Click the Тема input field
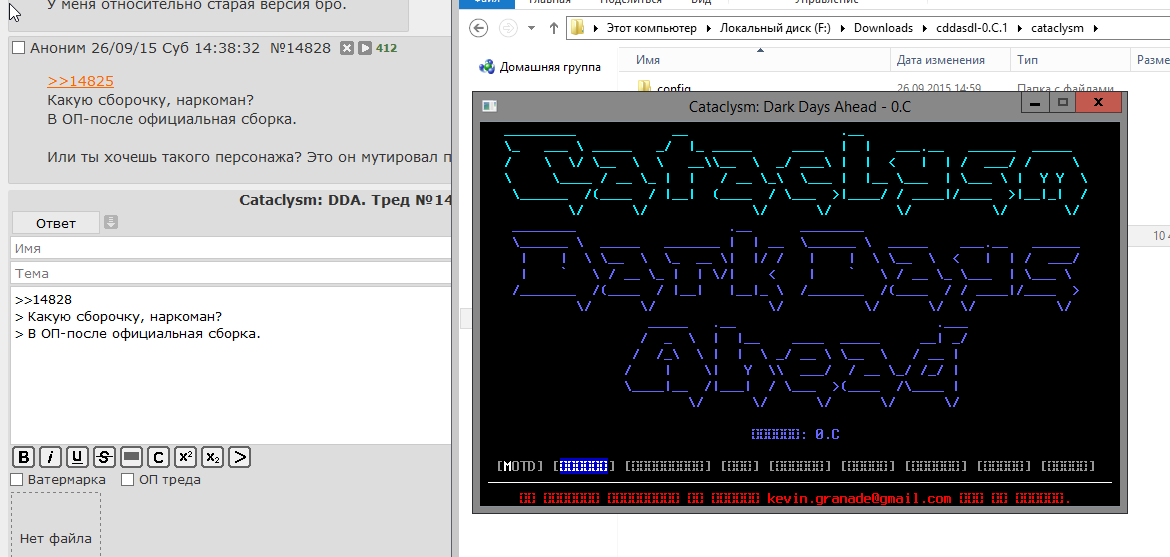 pos(231,273)
